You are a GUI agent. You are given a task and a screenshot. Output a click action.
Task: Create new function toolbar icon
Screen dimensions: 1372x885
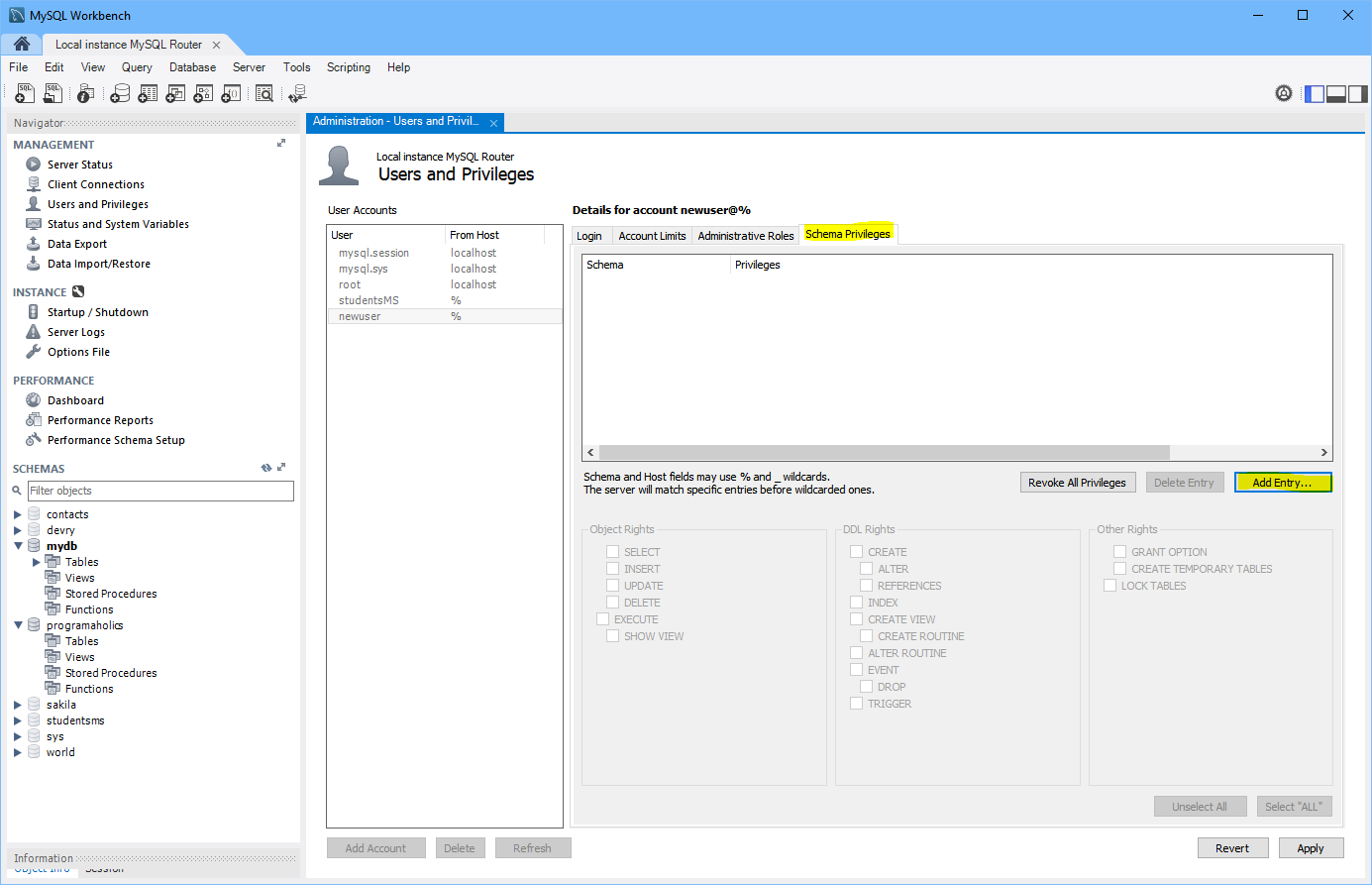click(231, 93)
